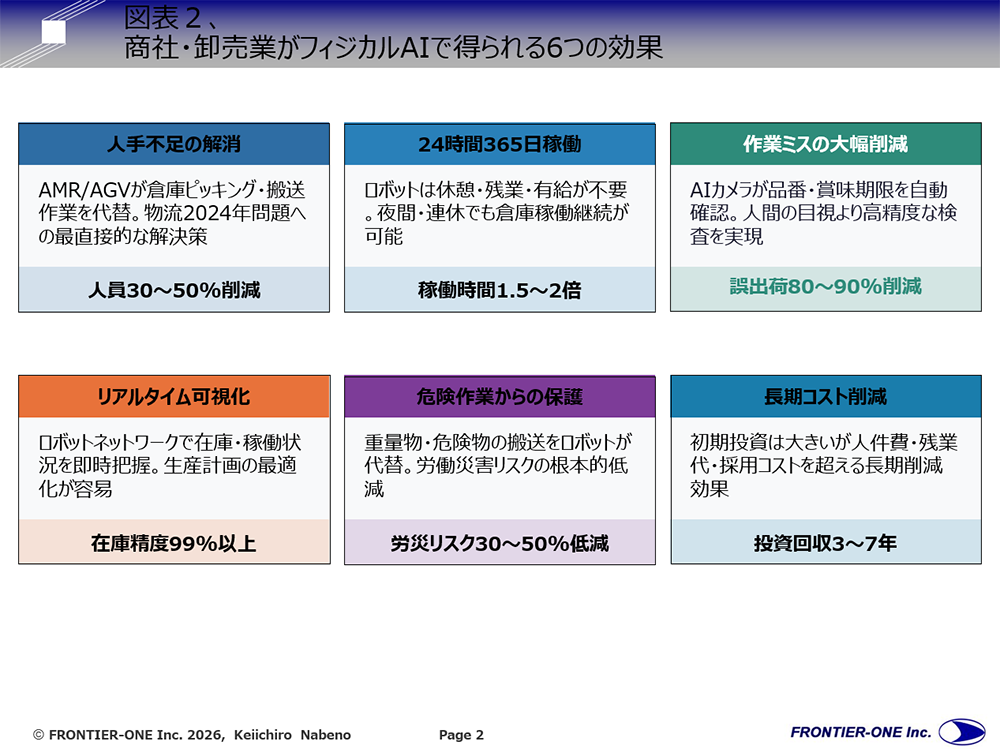
Task: Click the 'AMR/AGVが倉庫ピッキング' description text
Action: coord(172,213)
